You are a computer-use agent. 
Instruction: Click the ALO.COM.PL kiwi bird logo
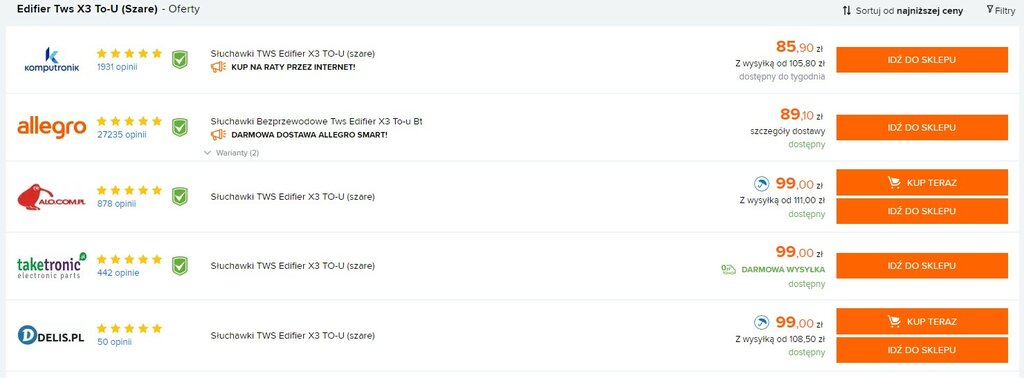pos(52,197)
